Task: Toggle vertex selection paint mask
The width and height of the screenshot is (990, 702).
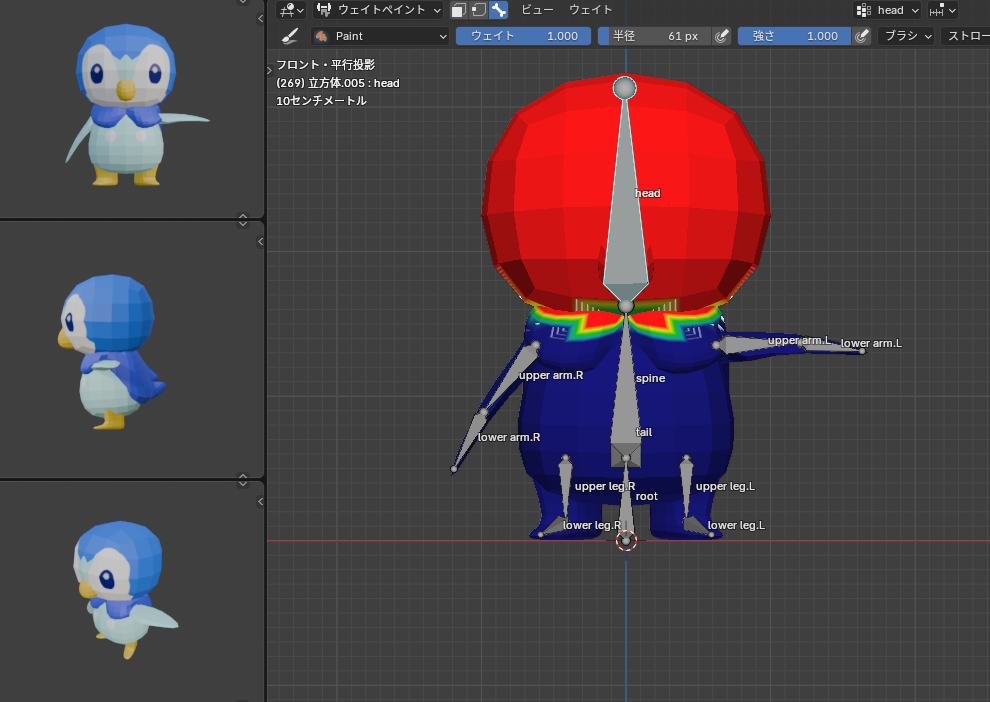Action: (478, 10)
